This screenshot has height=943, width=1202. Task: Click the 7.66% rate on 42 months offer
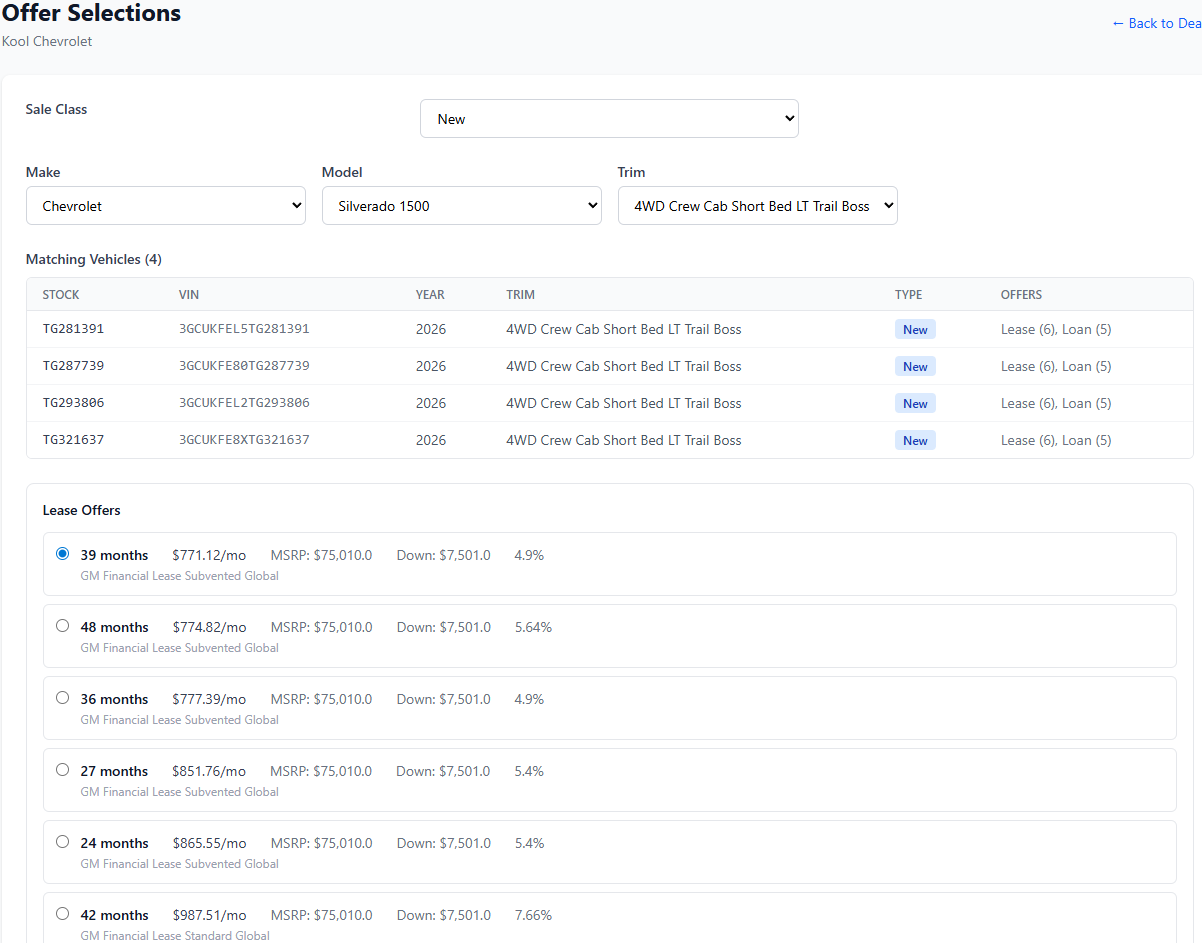pyautogui.click(x=533, y=915)
